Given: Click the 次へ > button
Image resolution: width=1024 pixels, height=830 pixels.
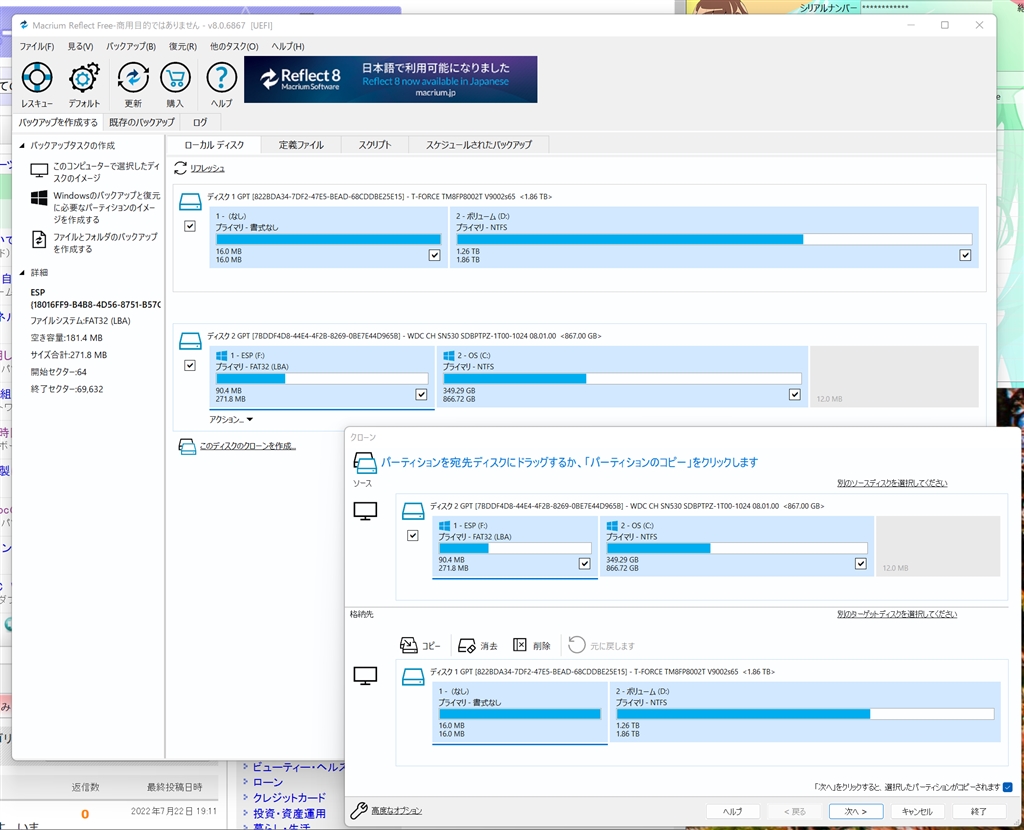Looking at the screenshot, I should 856,811.
